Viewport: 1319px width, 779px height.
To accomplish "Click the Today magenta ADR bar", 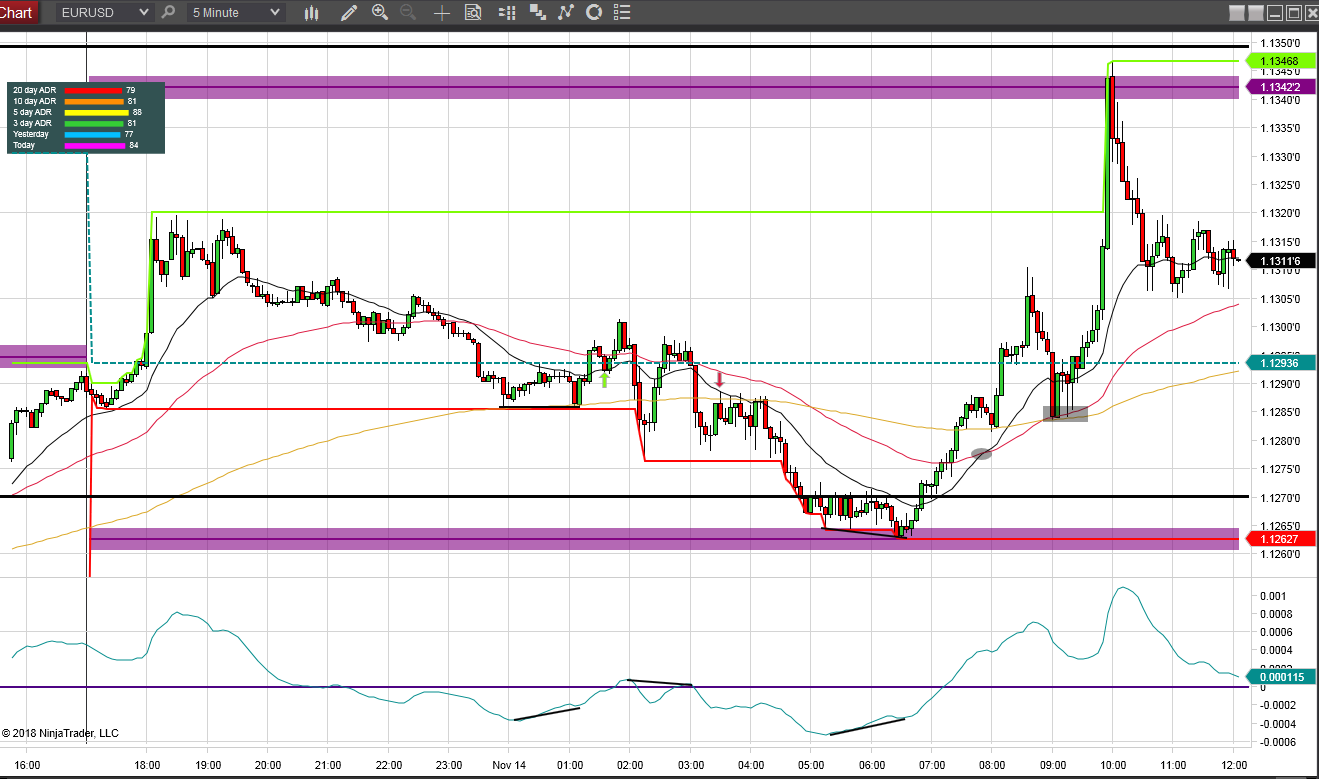I will click(x=94, y=145).
